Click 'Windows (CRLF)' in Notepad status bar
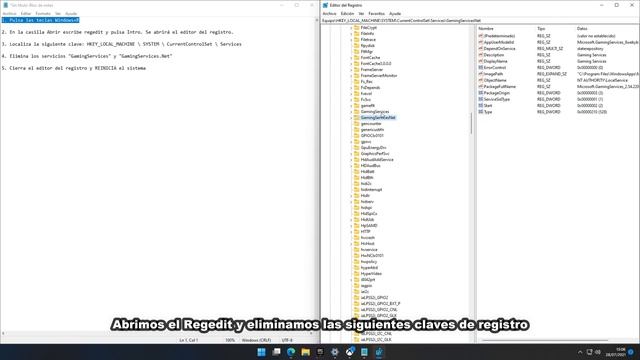 click(x=256, y=340)
